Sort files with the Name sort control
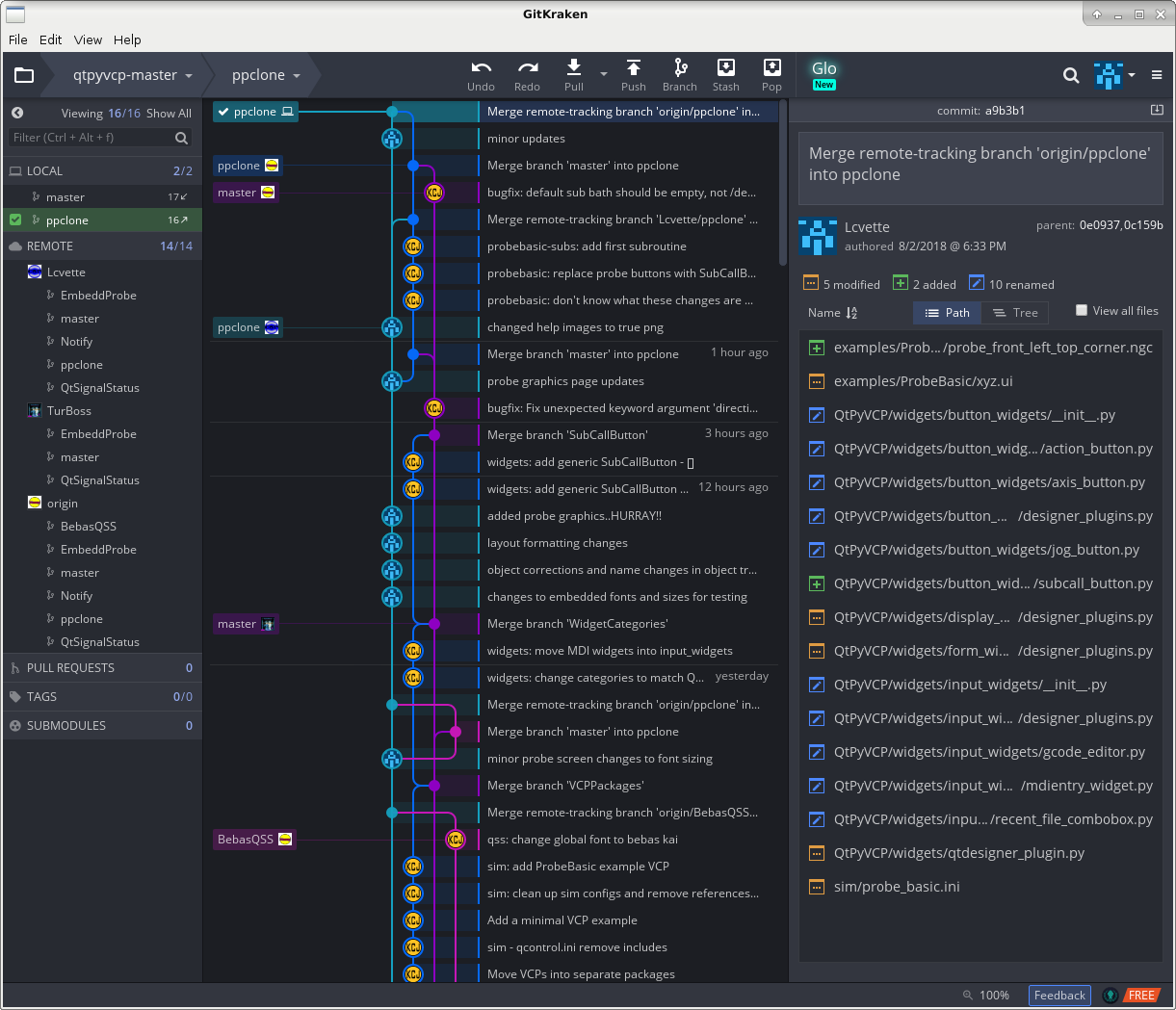This screenshot has height=1010, width=1176. [832, 313]
